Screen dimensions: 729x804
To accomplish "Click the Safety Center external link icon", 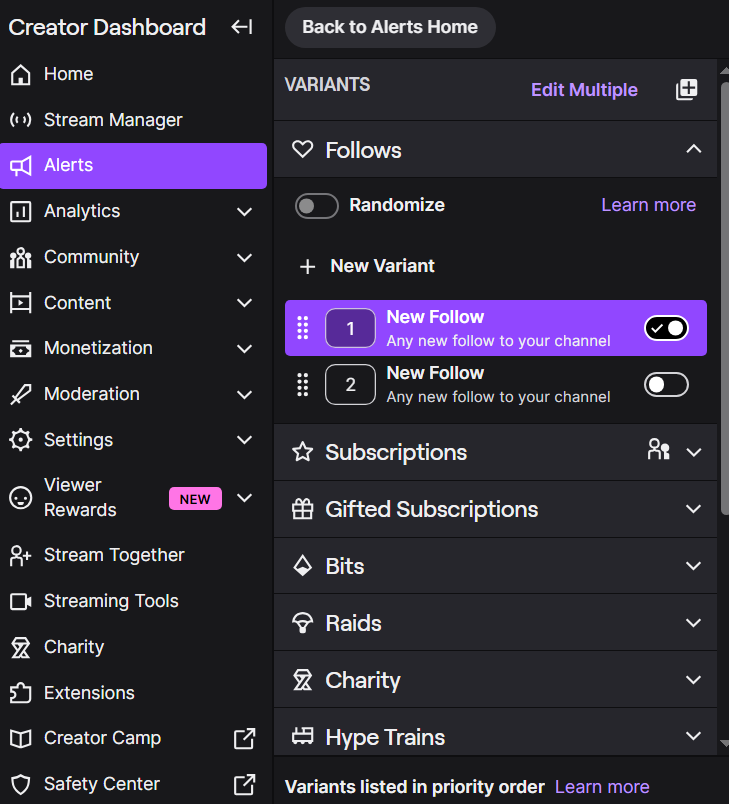I will [244, 784].
